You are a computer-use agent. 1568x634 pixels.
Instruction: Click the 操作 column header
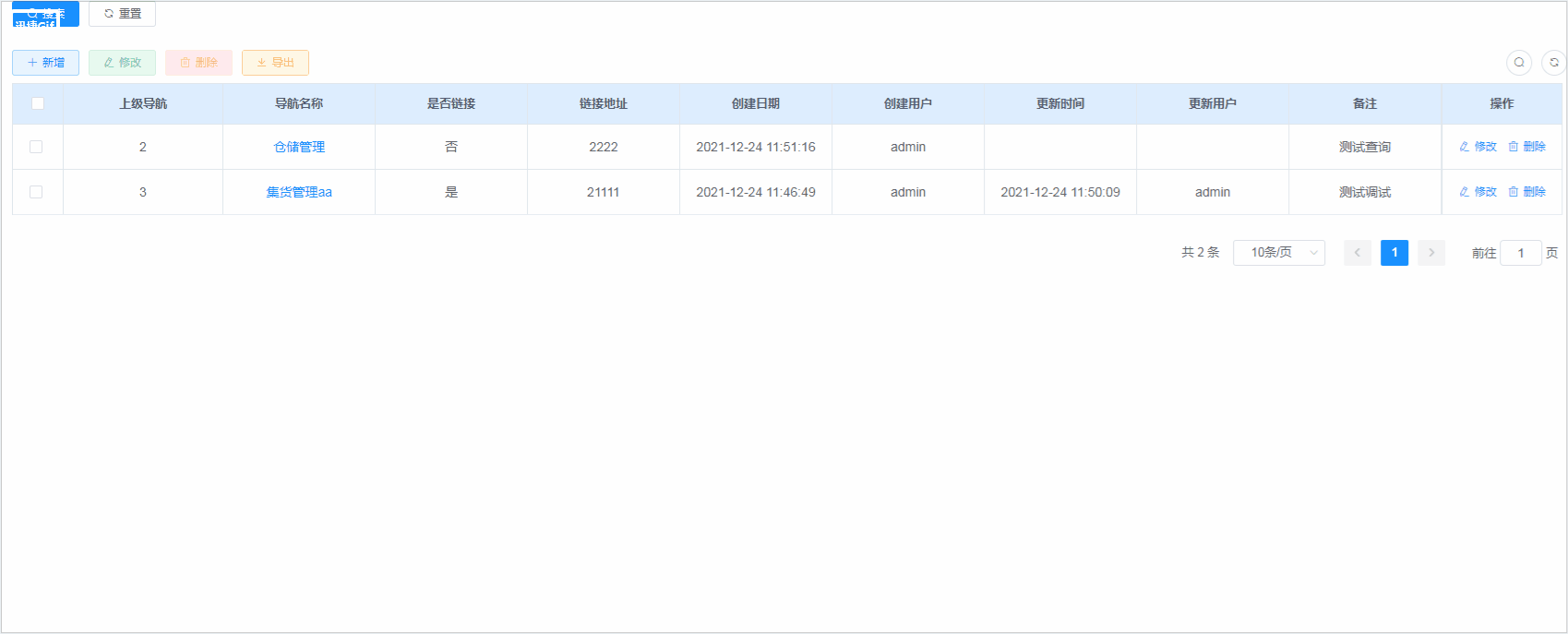pyautogui.click(x=1502, y=103)
